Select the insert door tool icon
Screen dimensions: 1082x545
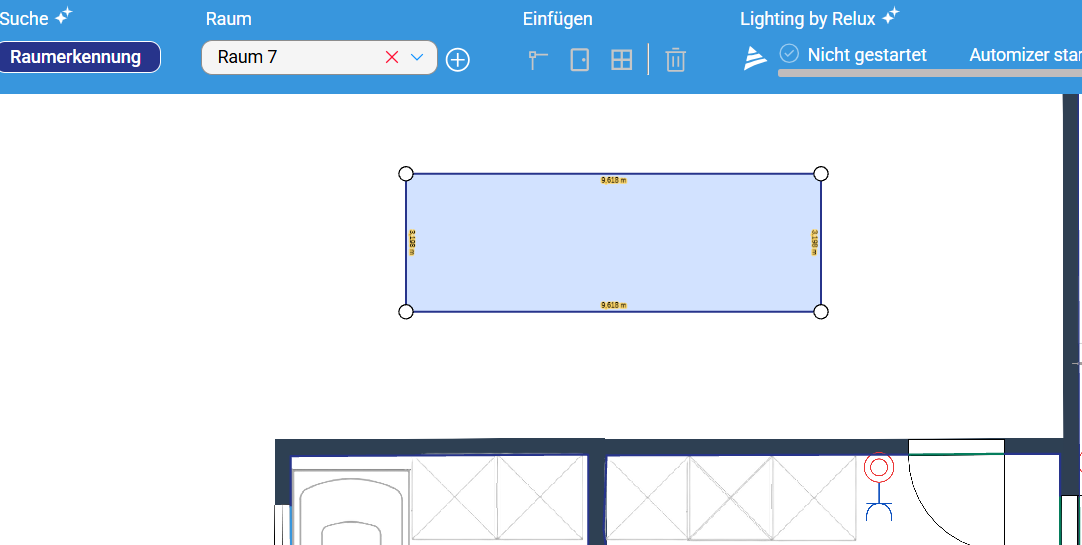tap(580, 60)
